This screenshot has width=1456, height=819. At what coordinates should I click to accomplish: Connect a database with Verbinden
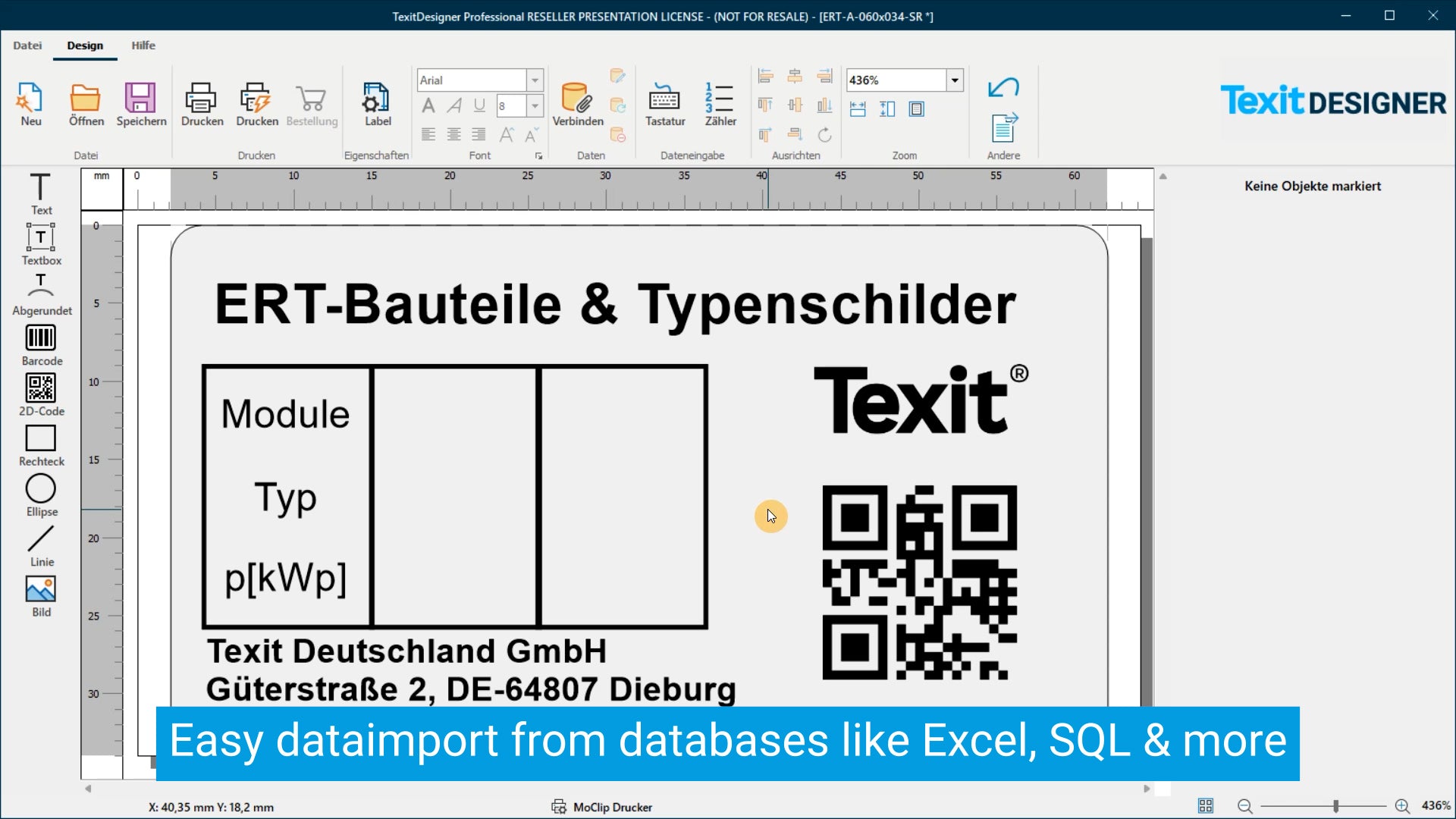pos(577,105)
